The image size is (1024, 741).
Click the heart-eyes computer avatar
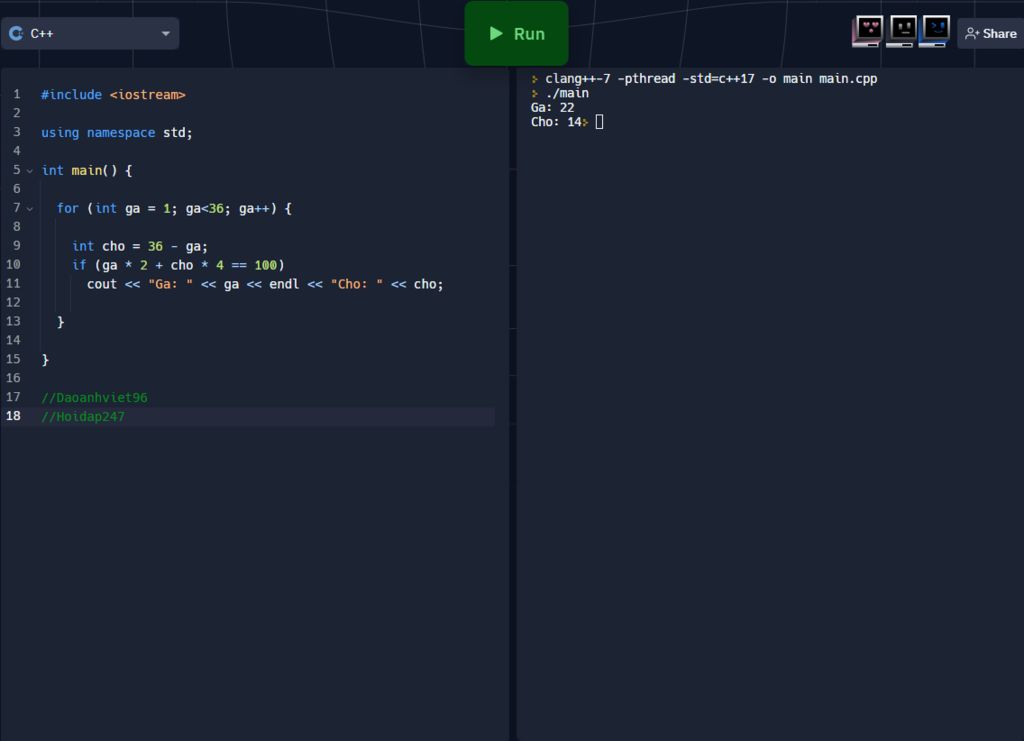tap(867, 31)
